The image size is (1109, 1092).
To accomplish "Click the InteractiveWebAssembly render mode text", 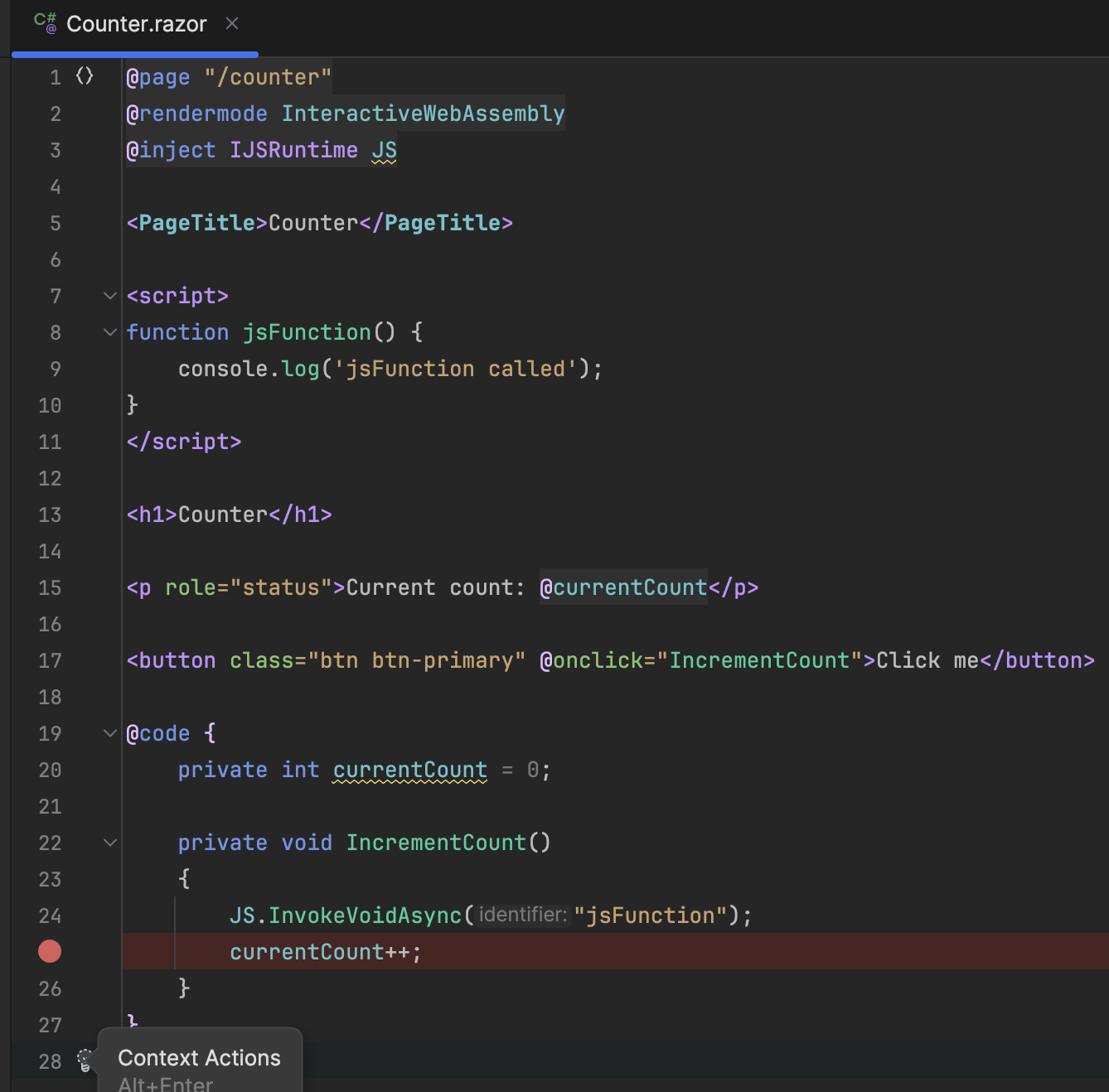I will (423, 114).
